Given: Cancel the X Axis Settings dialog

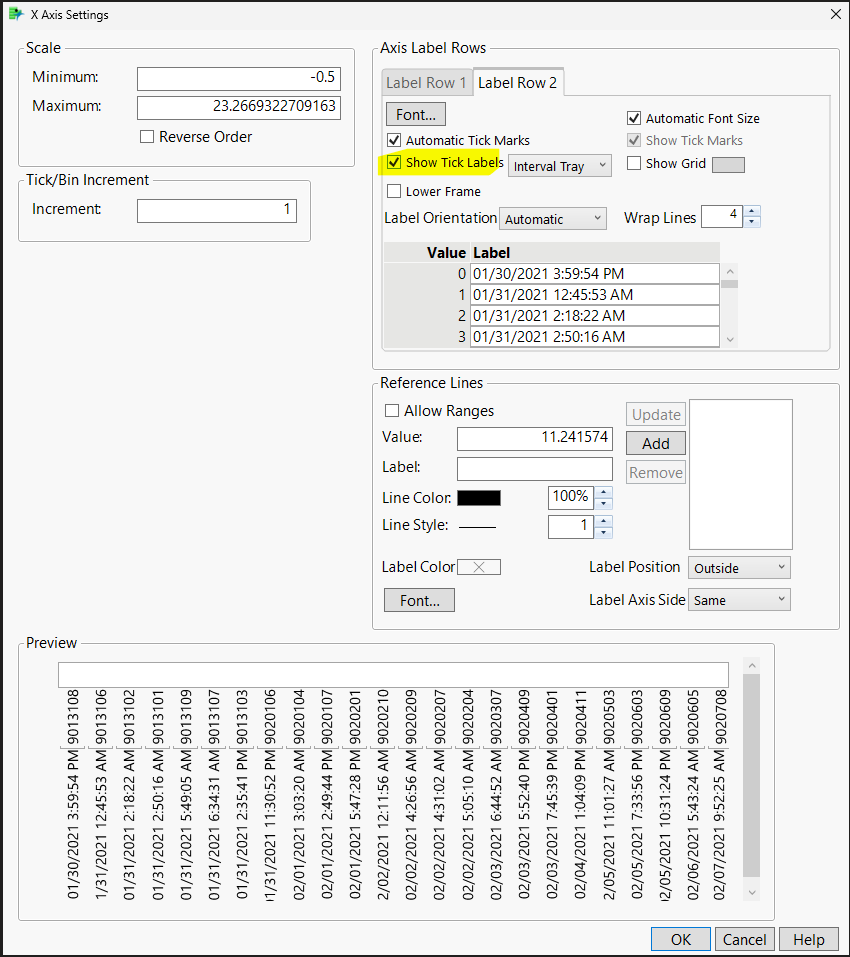Looking at the screenshot, I should (x=744, y=939).
